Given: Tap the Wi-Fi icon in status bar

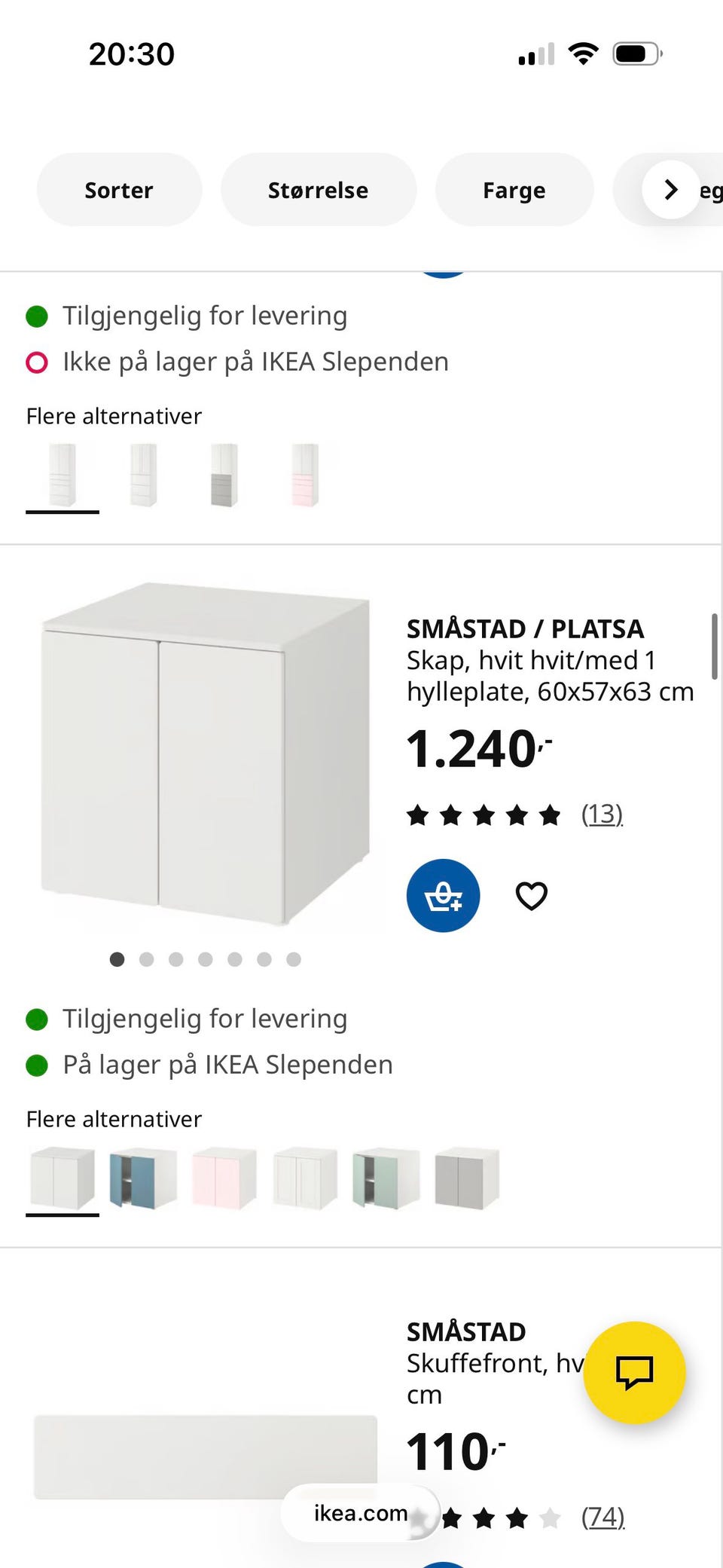Looking at the screenshot, I should [x=583, y=54].
